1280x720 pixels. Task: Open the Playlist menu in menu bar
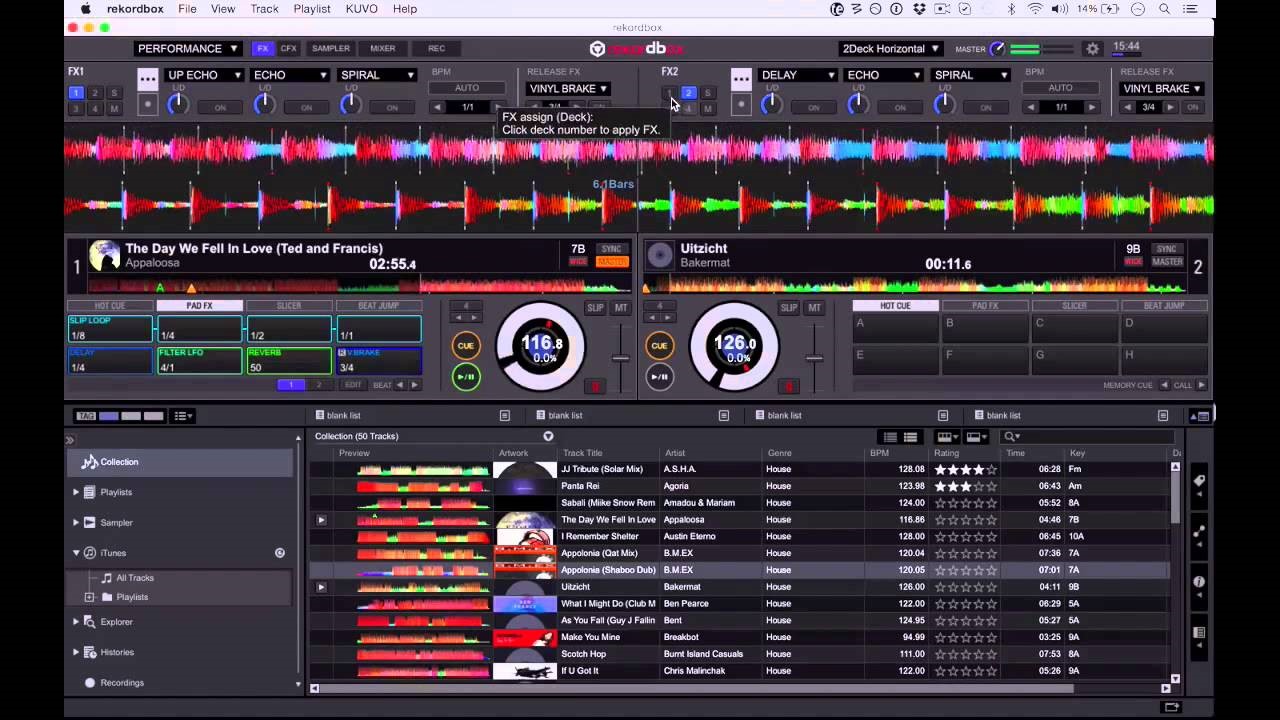pyautogui.click(x=311, y=9)
